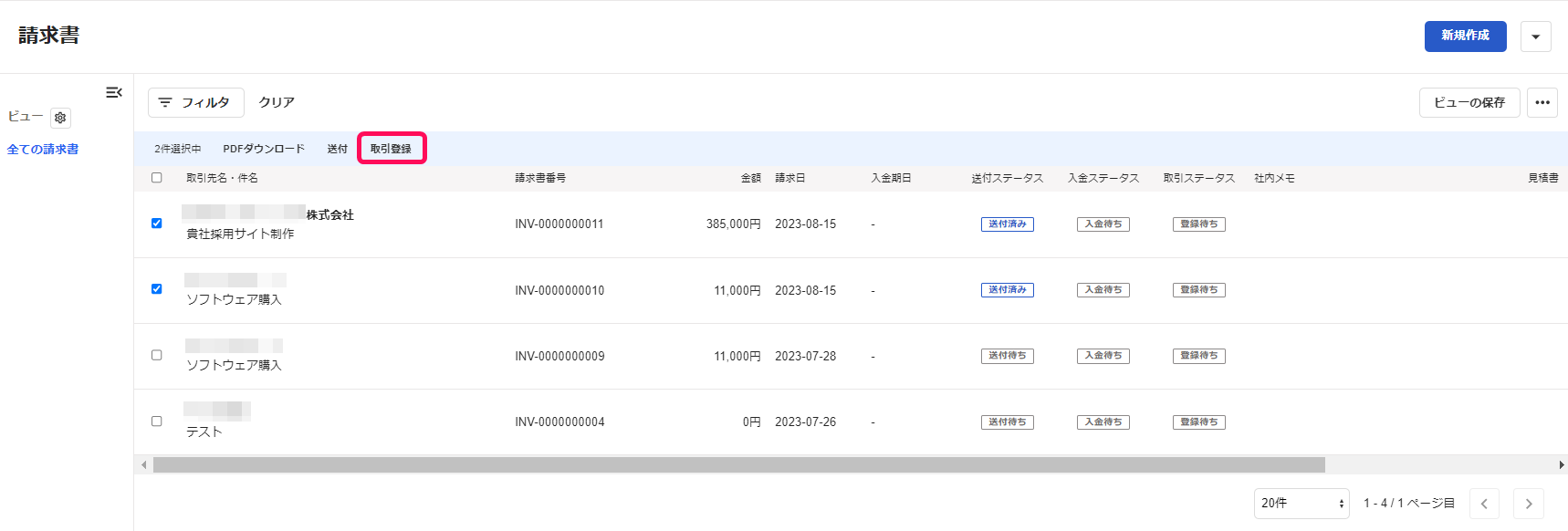Click 送付済み badge in INV-0000000011 row
The height and width of the screenshot is (531, 1568).
coord(1008,224)
